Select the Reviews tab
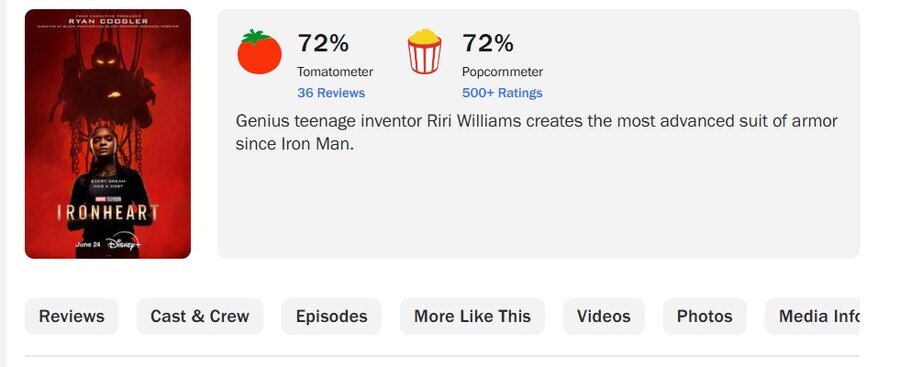This screenshot has width=900, height=367. 72,316
